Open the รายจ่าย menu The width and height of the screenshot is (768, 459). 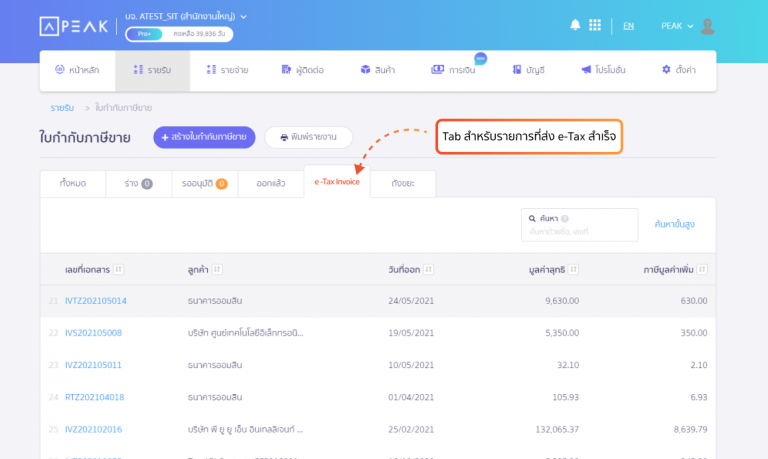(227, 70)
